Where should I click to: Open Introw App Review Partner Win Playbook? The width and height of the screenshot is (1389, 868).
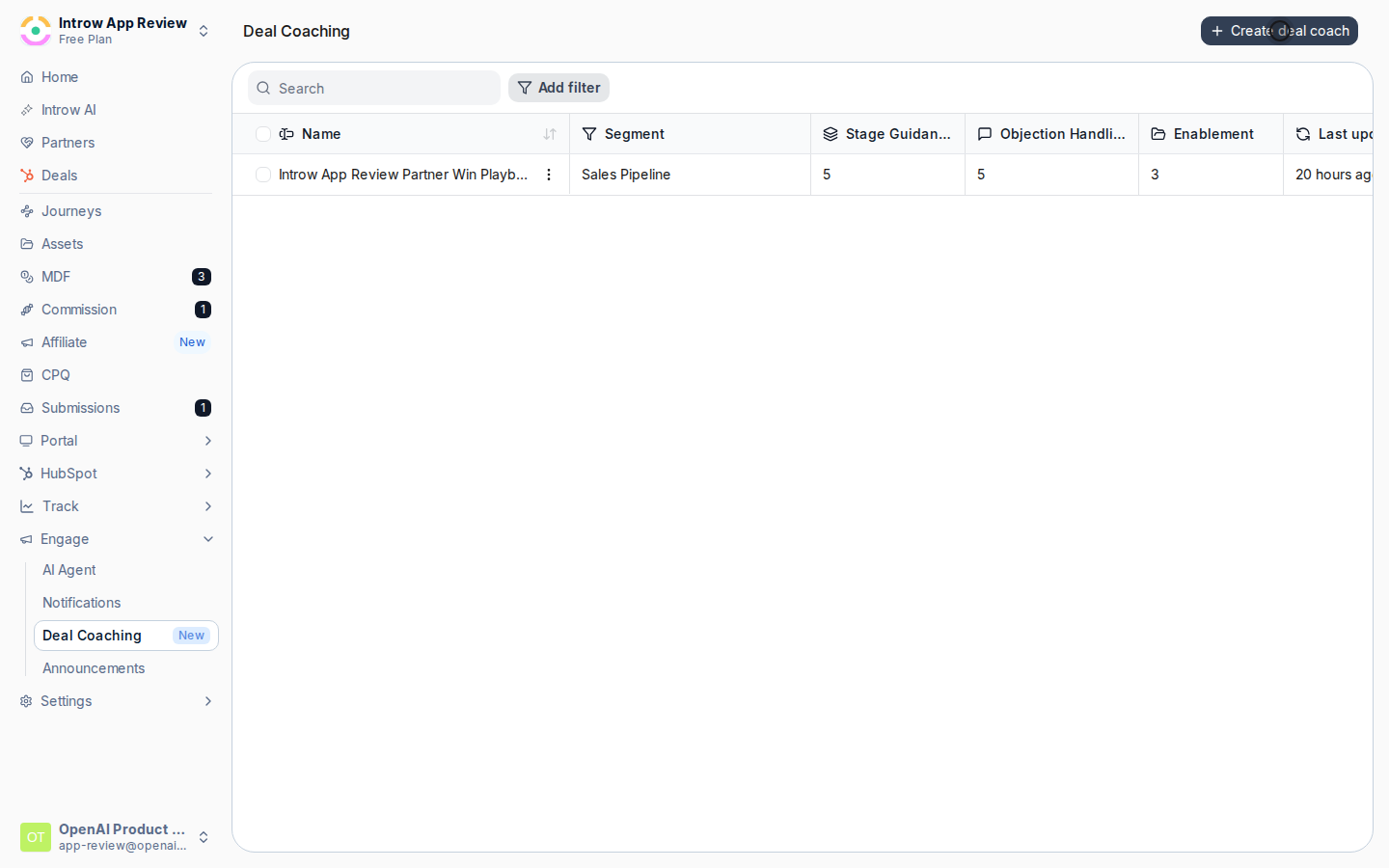tap(403, 175)
